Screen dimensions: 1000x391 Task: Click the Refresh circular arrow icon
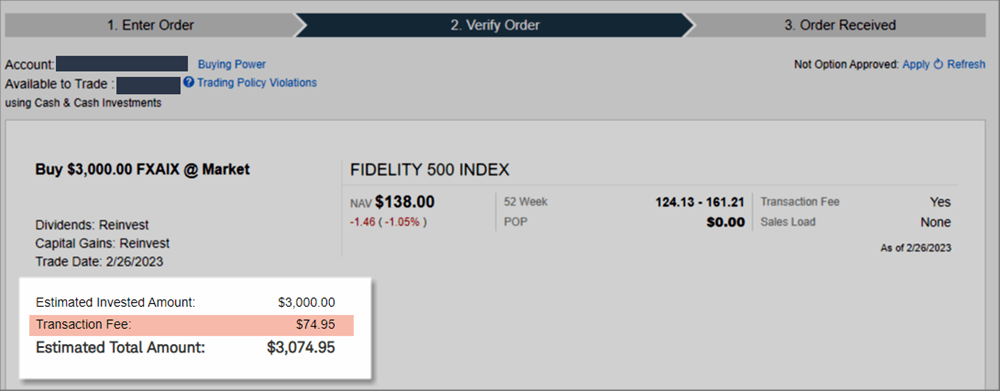coord(938,64)
